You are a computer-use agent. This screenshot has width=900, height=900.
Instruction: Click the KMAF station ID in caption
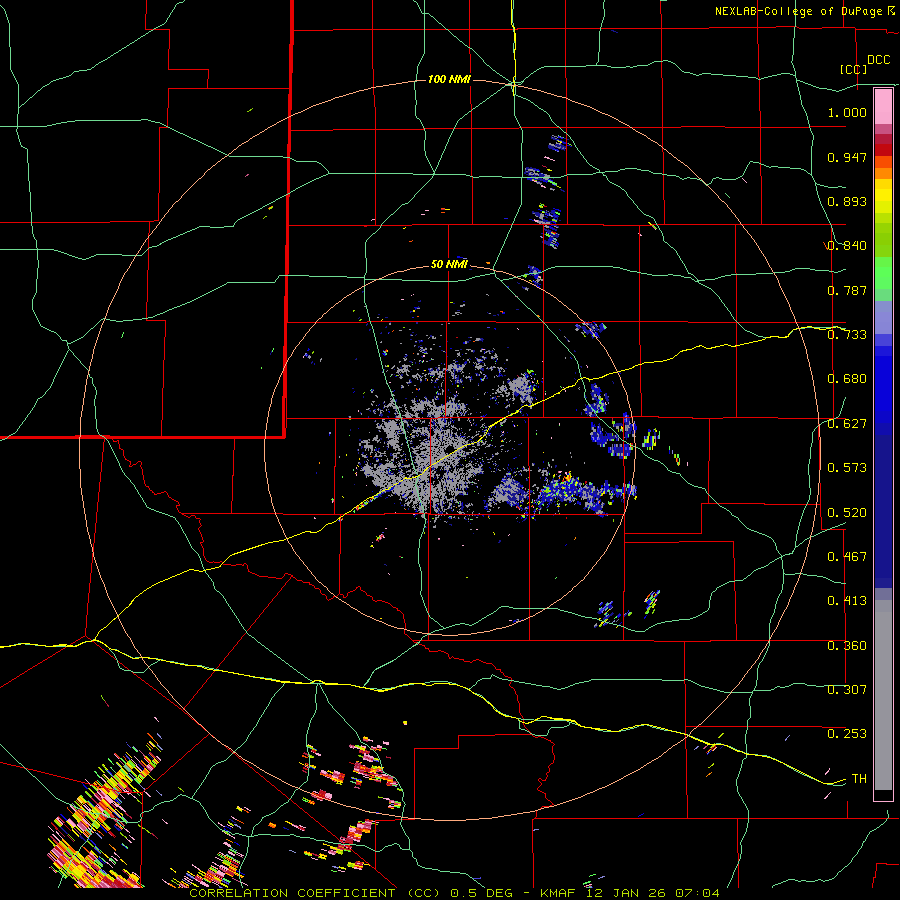point(560,893)
